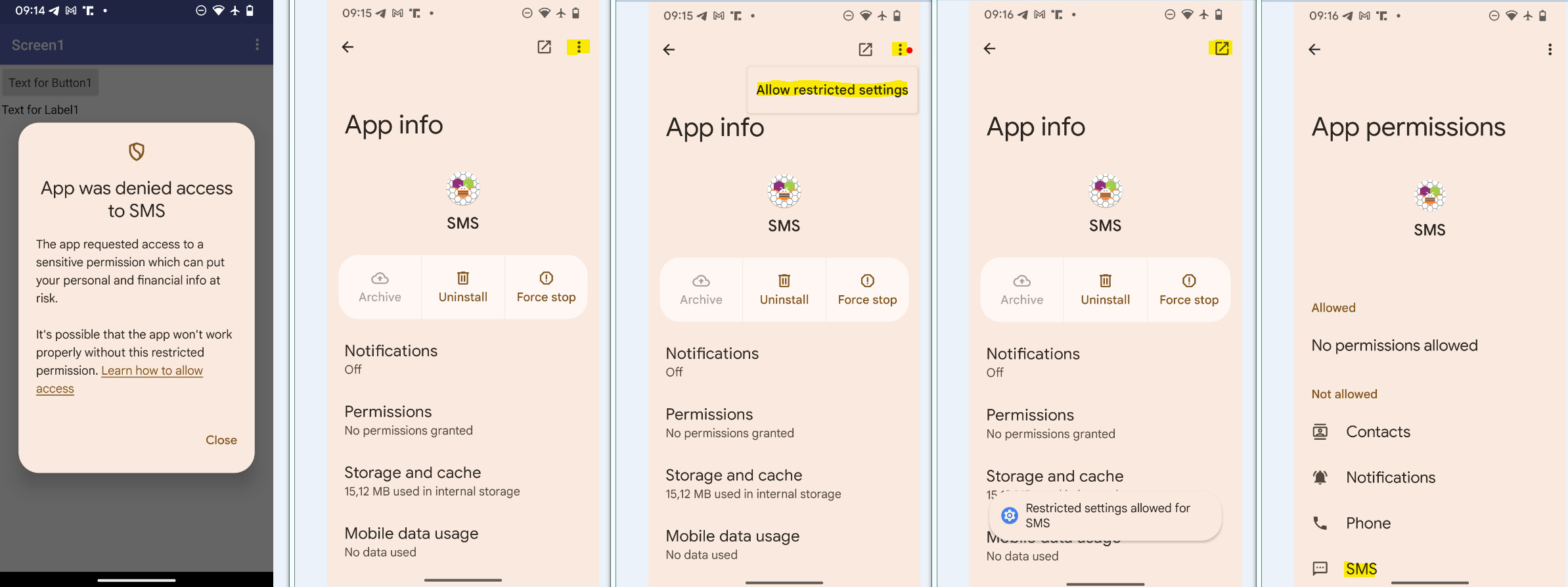Open Storage and cache in third screen

pos(784,484)
